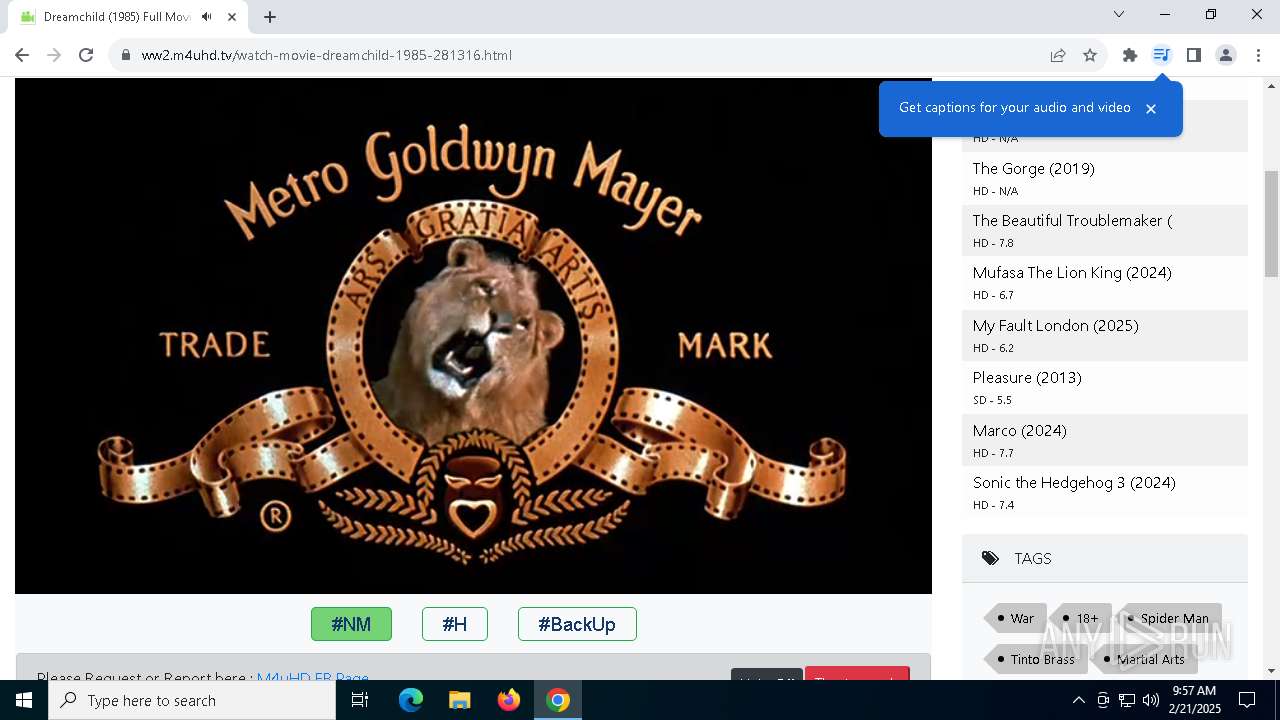1280x720 pixels.
Task: Open Mufasa The Lion King (2024) link
Action: [1072, 272]
